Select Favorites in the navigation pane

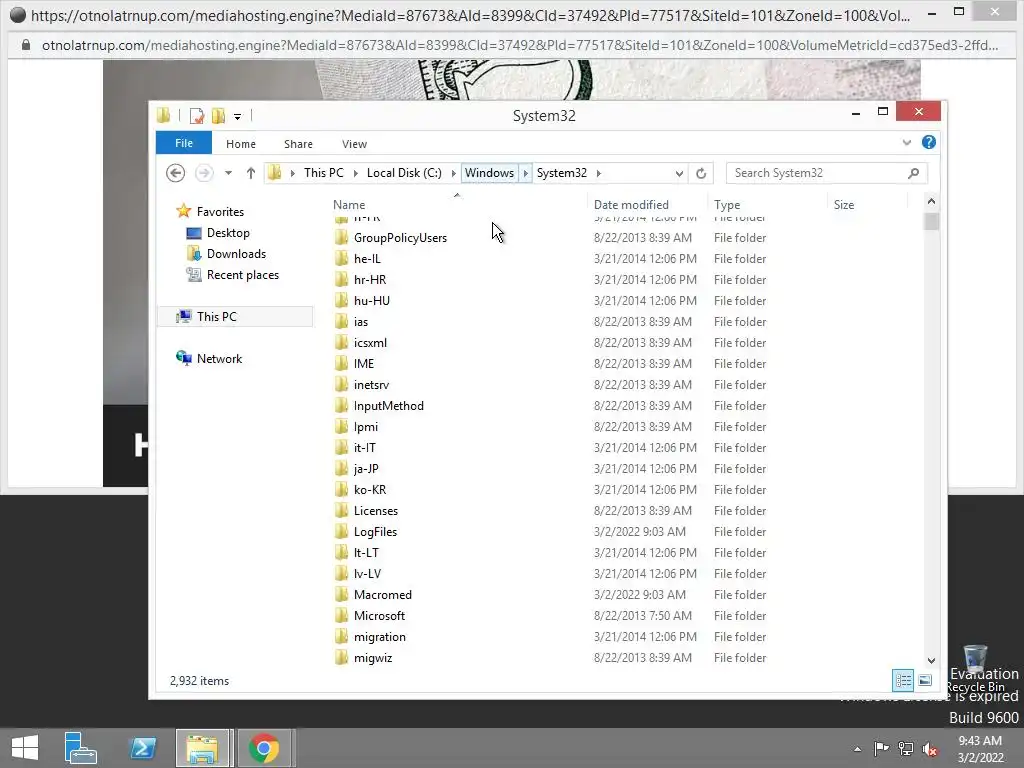[x=220, y=212]
